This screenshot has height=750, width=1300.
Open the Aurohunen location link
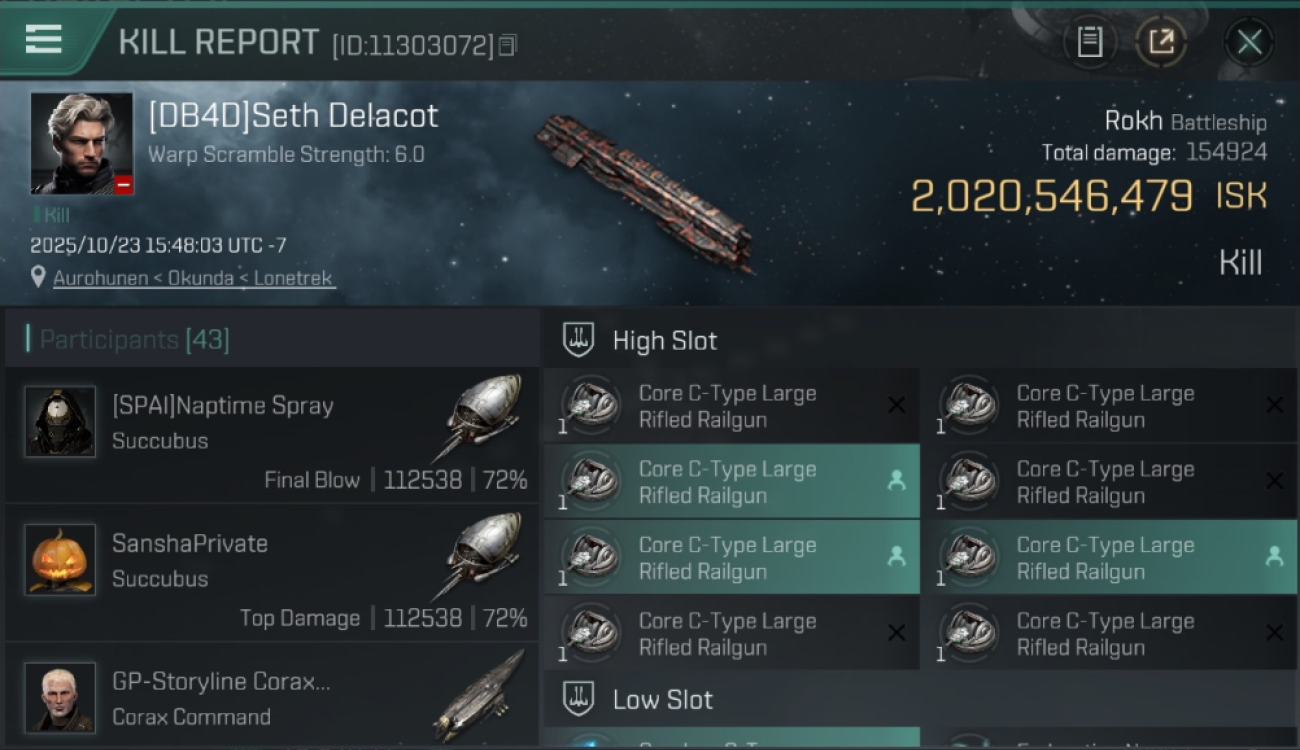[x=193, y=278]
